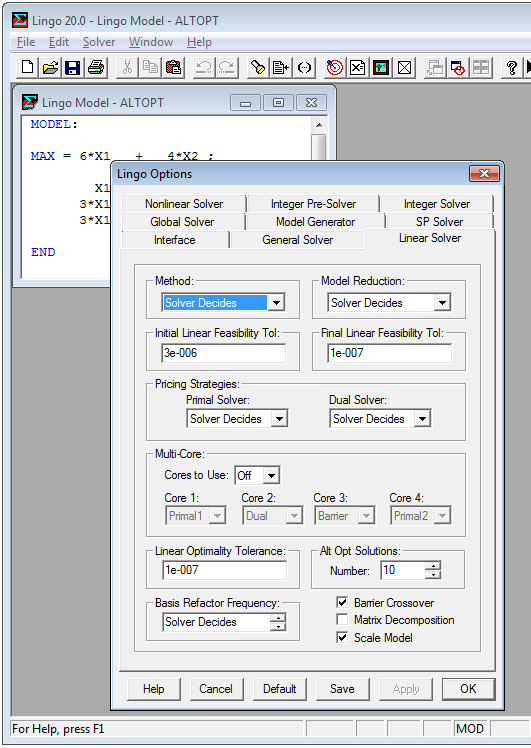The height and width of the screenshot is (748, 531).
Task: Open the Core 1 dropdown showing Primal1
Action: (217, 515)
